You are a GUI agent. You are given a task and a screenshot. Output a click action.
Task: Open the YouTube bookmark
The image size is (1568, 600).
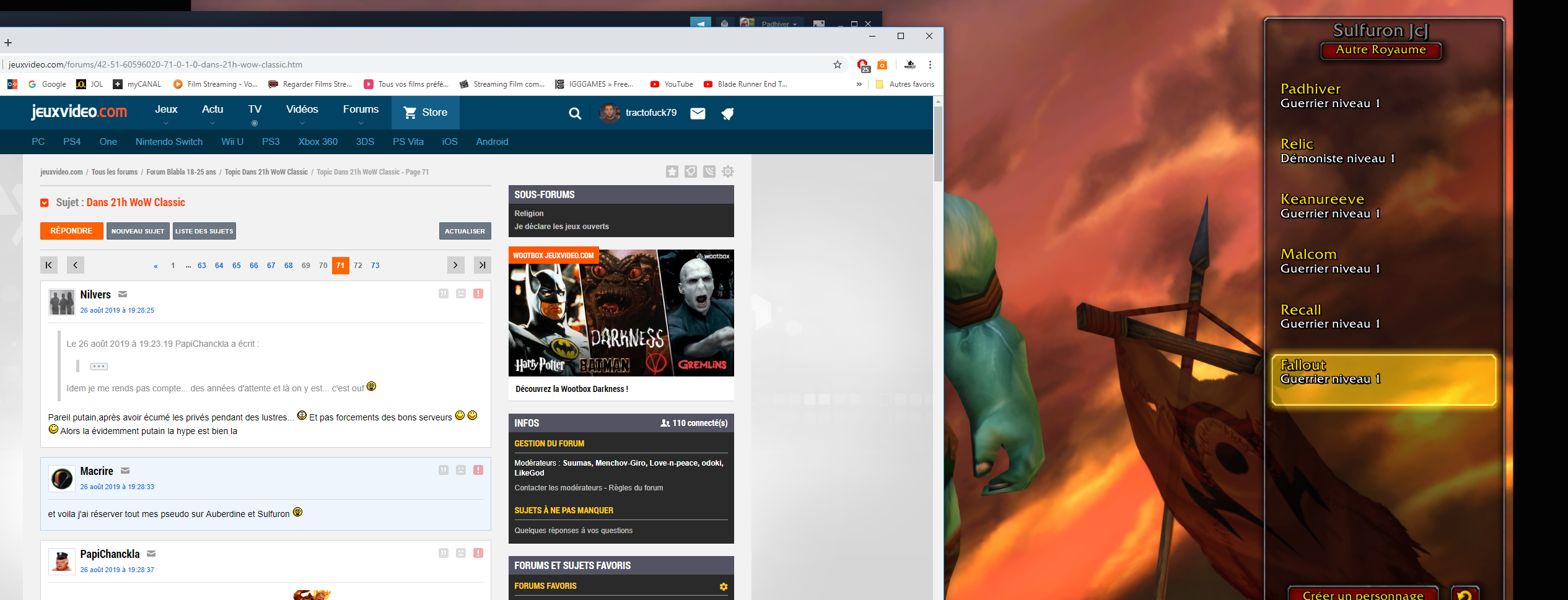tap(672, 84)
